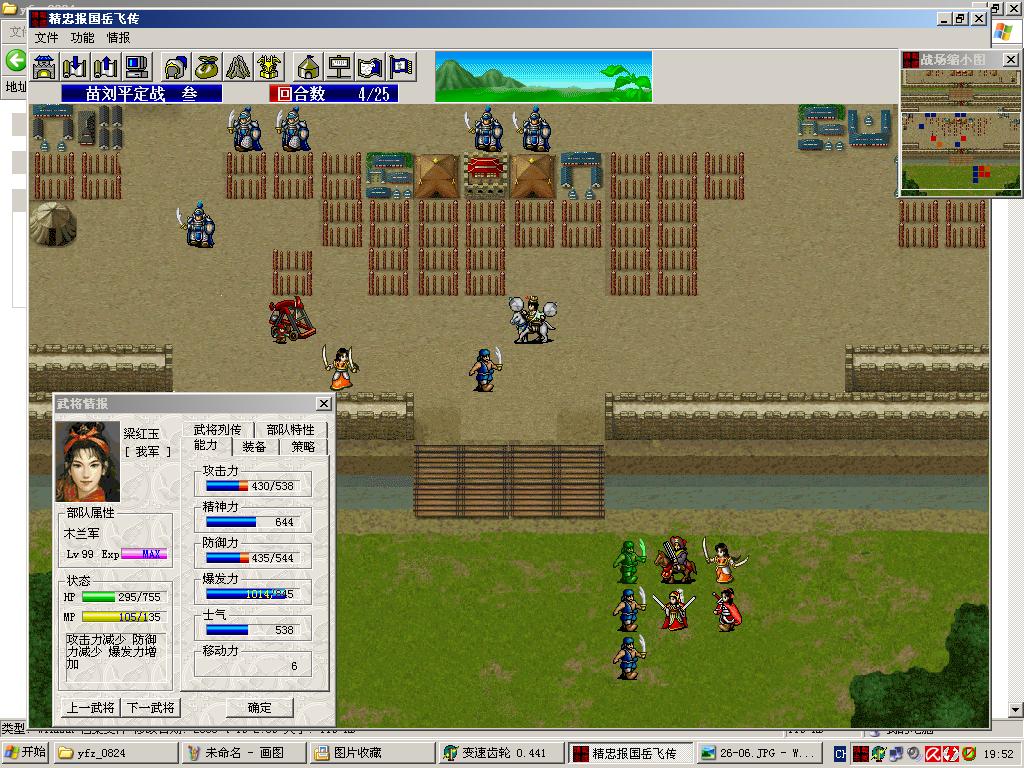Image resolution: width=1024 pixels, height=768 pixels.
Task: Open the 情报 menu
Action: (x=119, y=38)
